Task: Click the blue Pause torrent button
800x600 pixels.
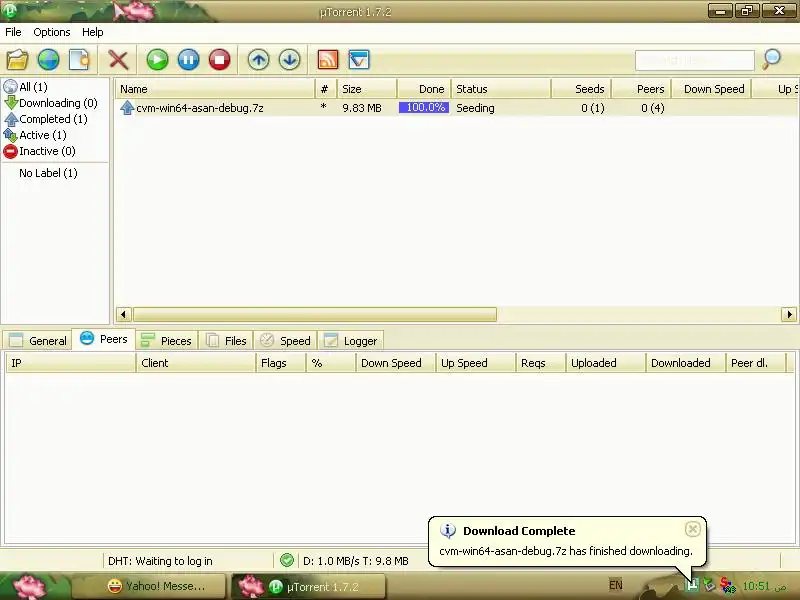Action: pyautogui.click(x=188, y=60)
